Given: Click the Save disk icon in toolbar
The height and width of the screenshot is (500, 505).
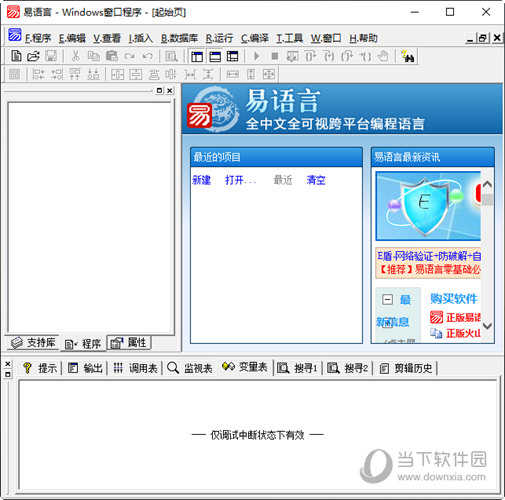Looking at the screenshot, I should (x=51, y=56).
